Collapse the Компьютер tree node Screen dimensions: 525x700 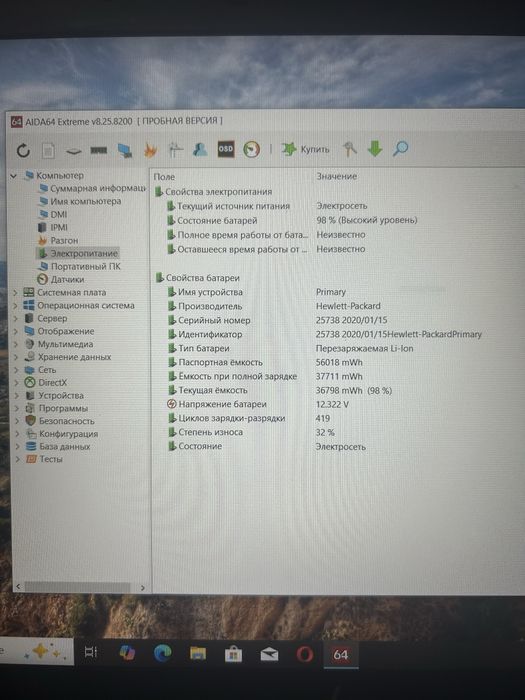point(14,176)
